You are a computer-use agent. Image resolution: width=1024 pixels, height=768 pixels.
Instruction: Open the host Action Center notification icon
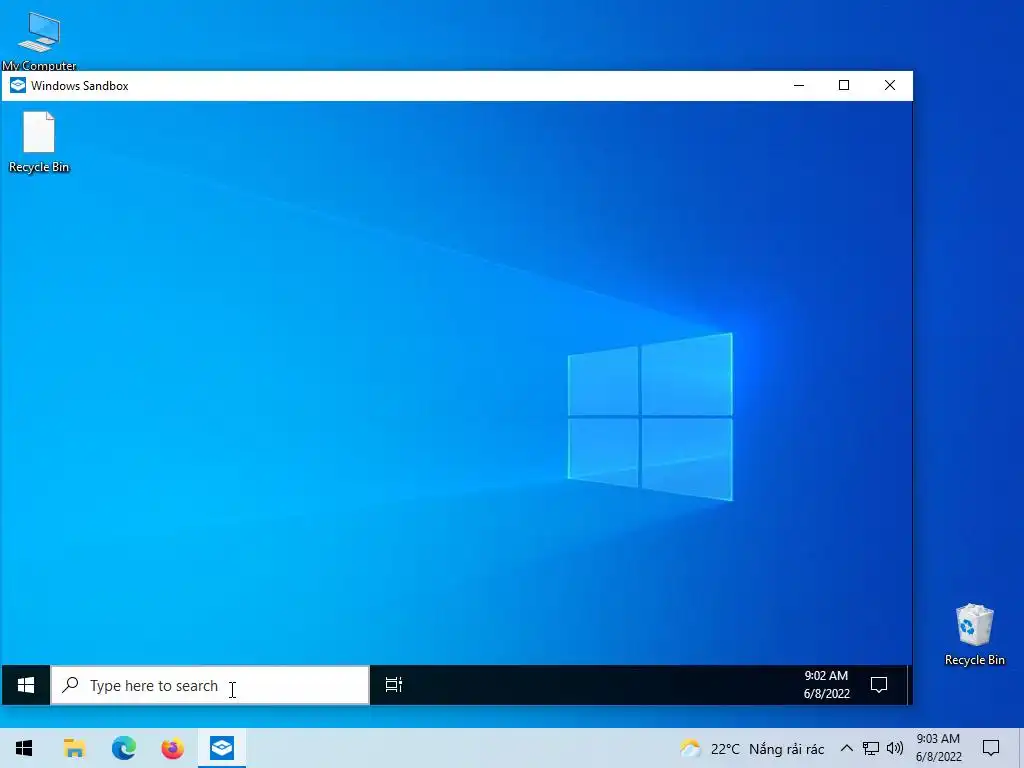(x=991, y=748)
